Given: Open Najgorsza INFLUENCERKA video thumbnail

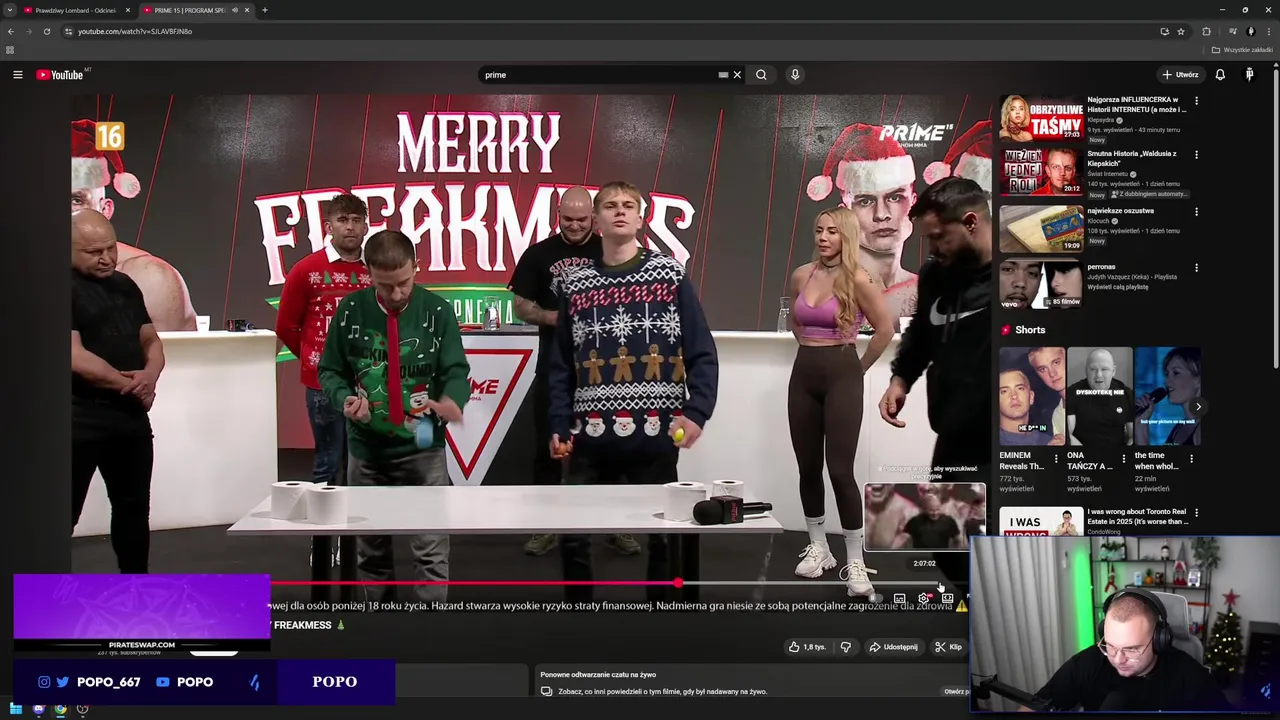Looking at the screenshot, I should 1041,118.
